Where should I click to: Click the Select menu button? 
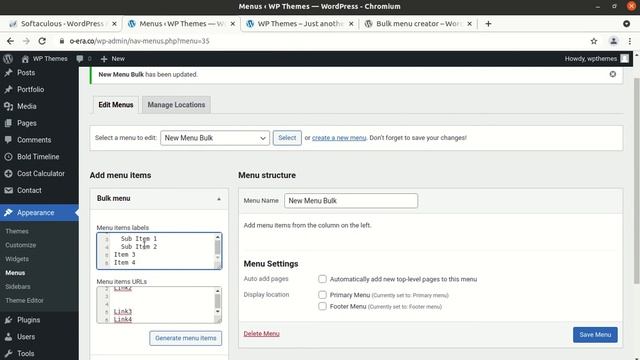(287, 138)
